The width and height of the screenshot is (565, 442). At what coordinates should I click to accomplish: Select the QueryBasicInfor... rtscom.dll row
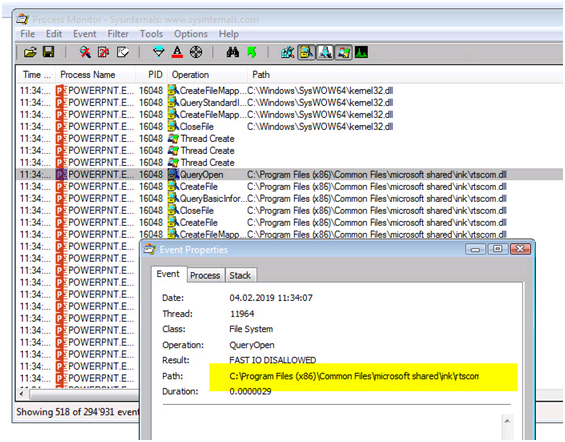pos(290,198)
